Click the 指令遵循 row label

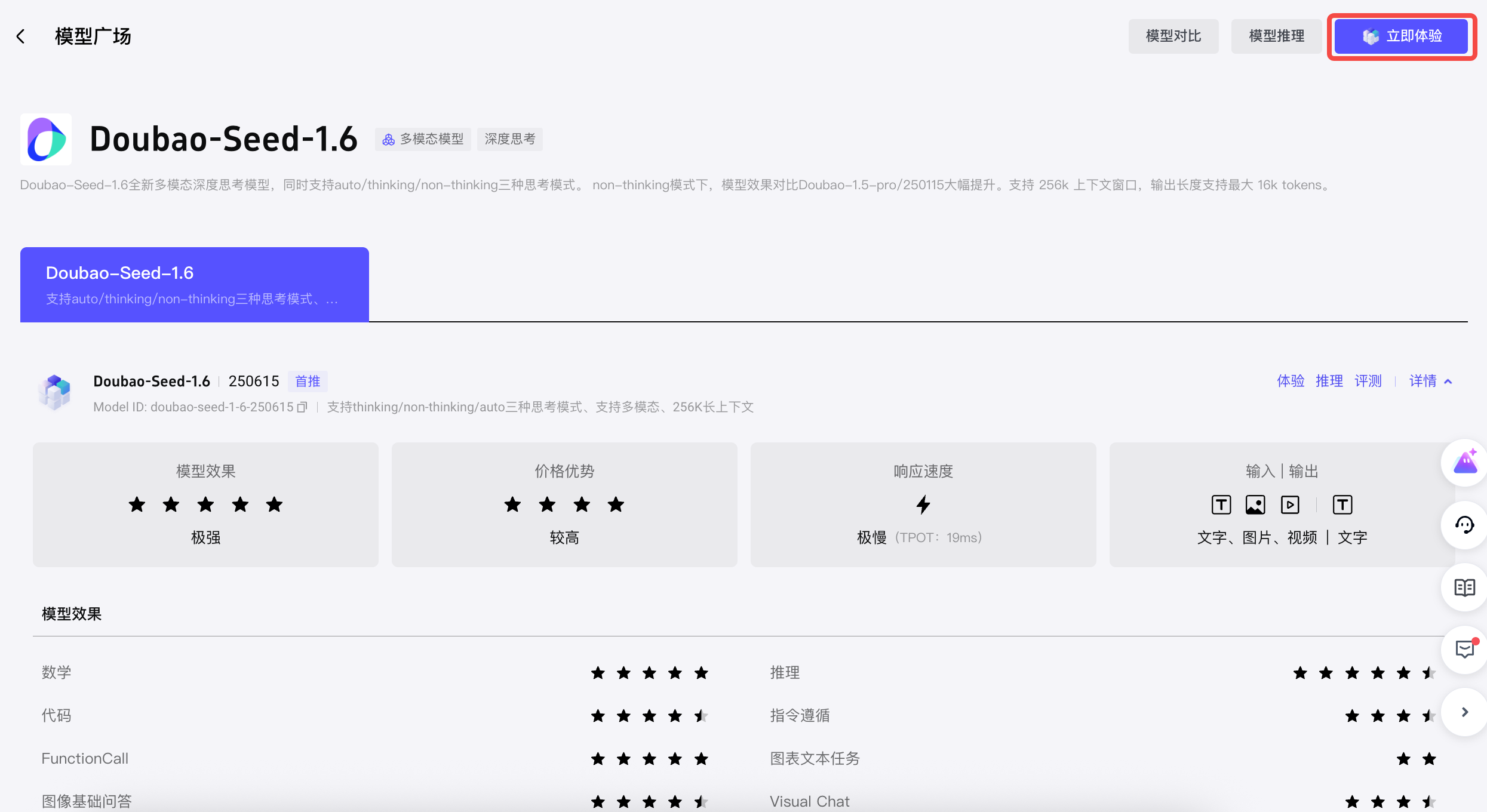click(x=800, y=715)
